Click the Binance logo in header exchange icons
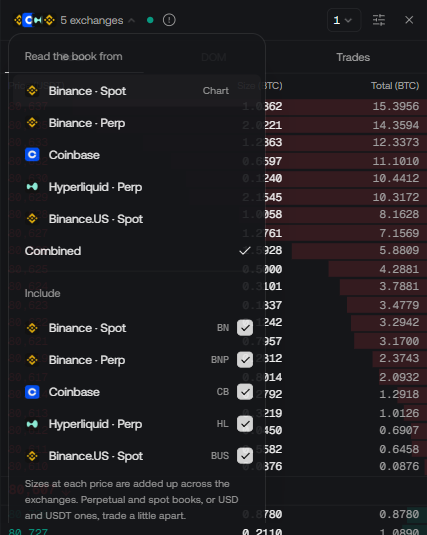Image resolution: width=427 pixels, height=535 pixels. click(18, 20)
